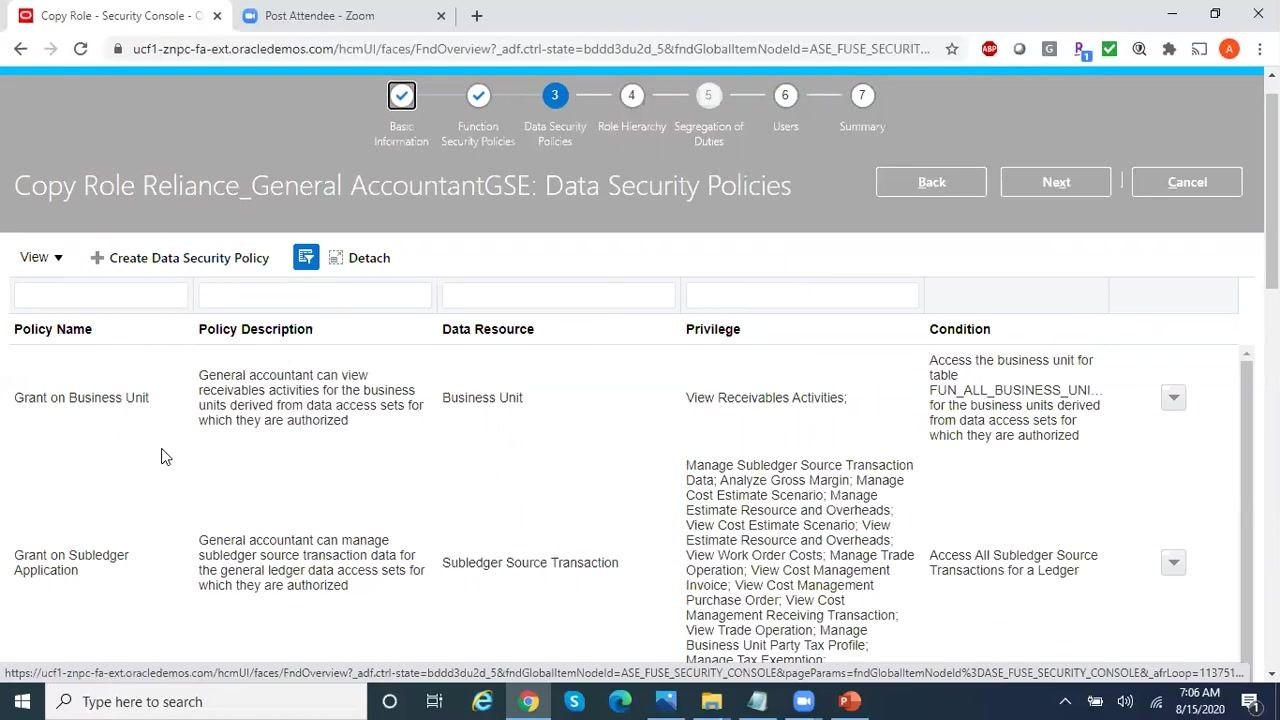
Task: Go back in browser history
Action: tap(21, 48)
